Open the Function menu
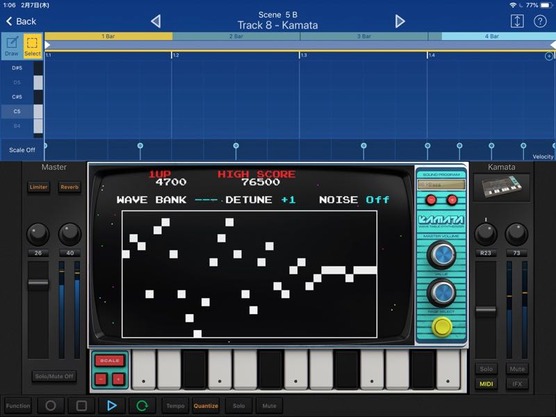The image size is (556, 417). [18, 406]
